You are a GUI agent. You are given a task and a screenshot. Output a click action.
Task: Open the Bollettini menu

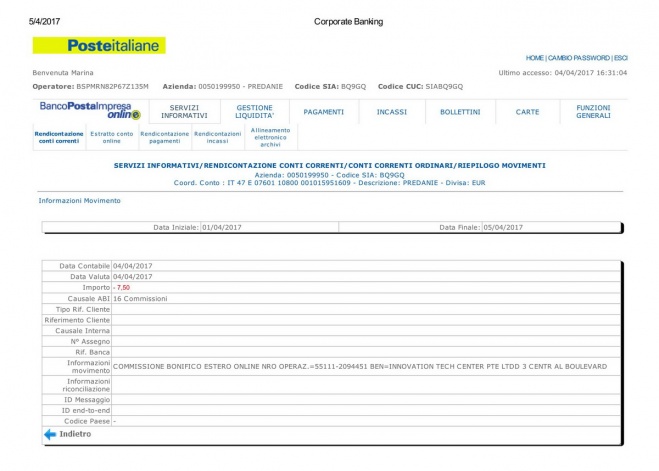(x=460, y=112)
